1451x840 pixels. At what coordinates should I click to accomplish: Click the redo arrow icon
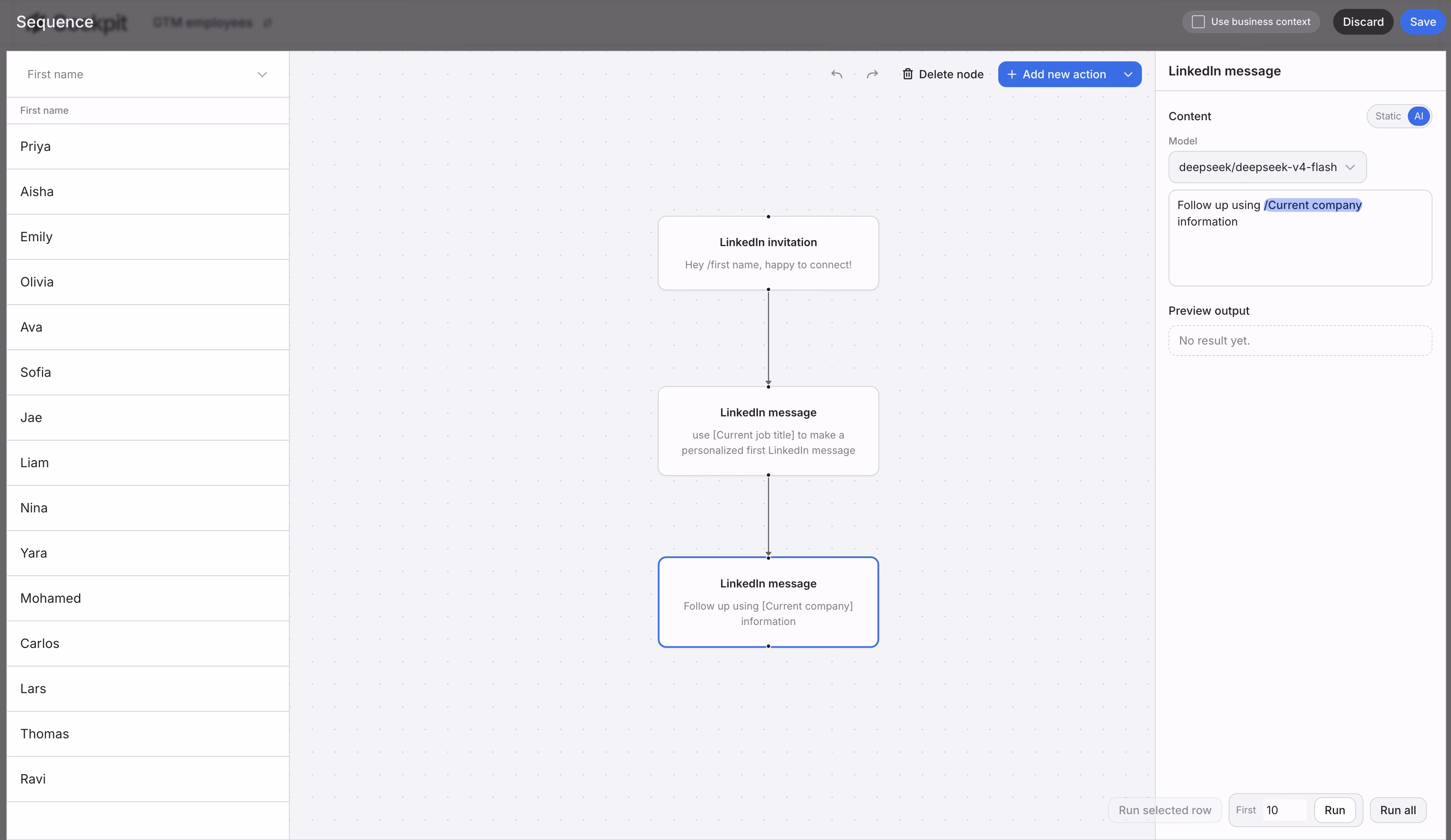click(x=872, y=74)
